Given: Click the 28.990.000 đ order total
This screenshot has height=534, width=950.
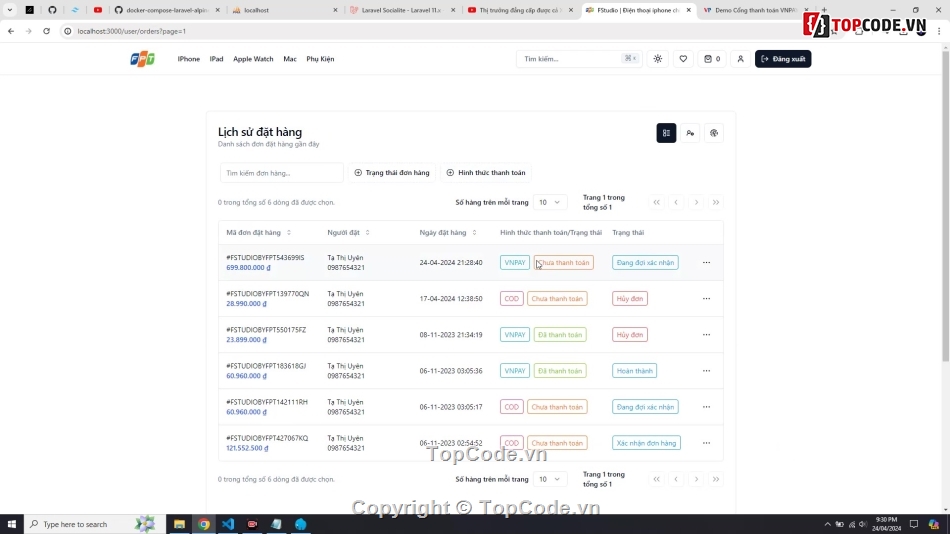Looking at the screenshot, I should 247,304.
